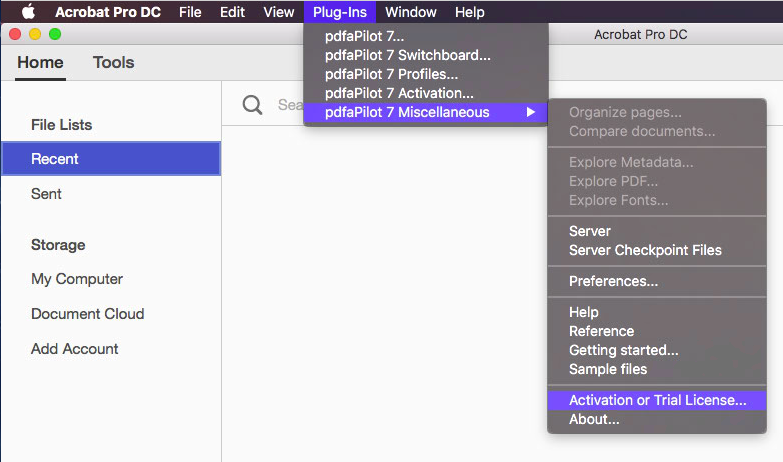Open the Acrobat Pro DC app menu
Screen dimensions: 783x462
(x=108, y=12)
